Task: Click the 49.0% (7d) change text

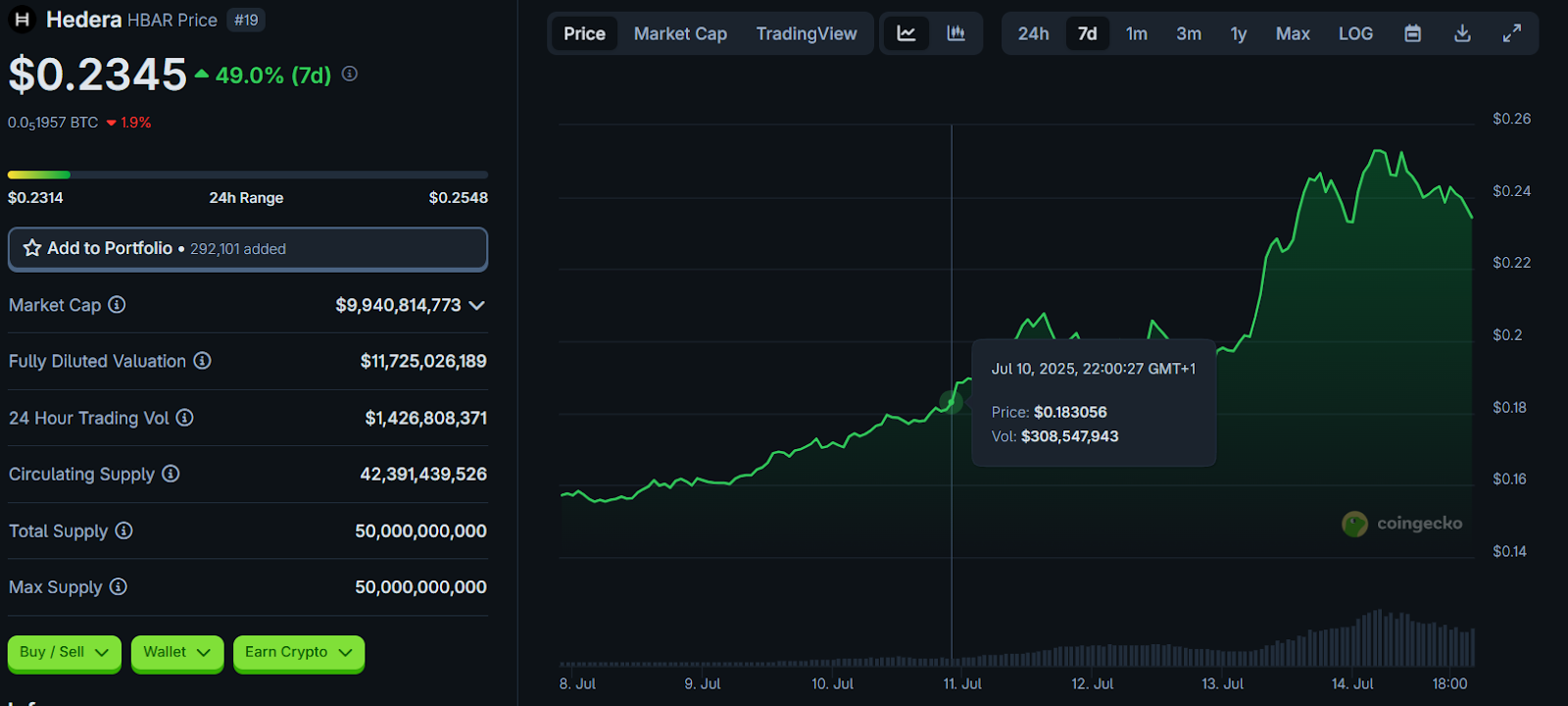Action: (273, 75)
